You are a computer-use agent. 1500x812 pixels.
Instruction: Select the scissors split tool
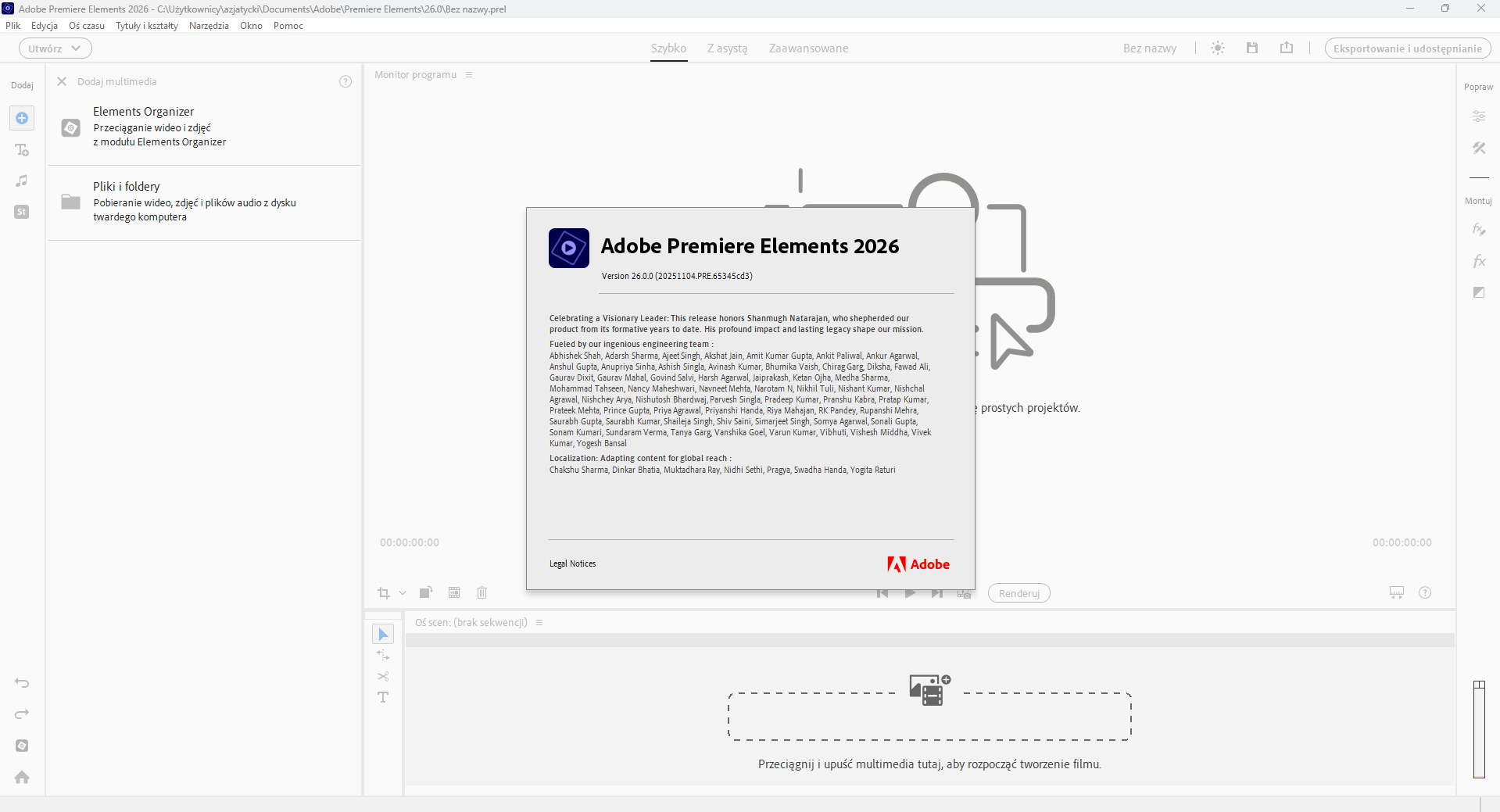click(383, 676)
